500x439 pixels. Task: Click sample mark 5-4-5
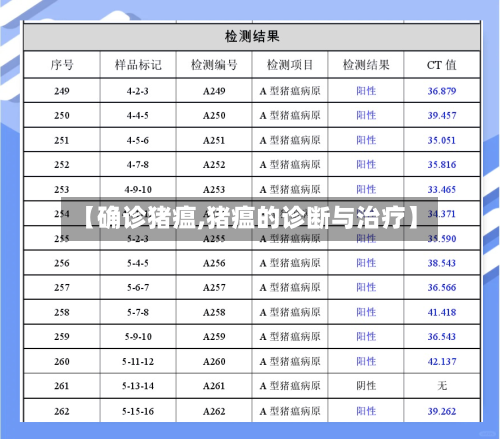[x=138, y=263]
